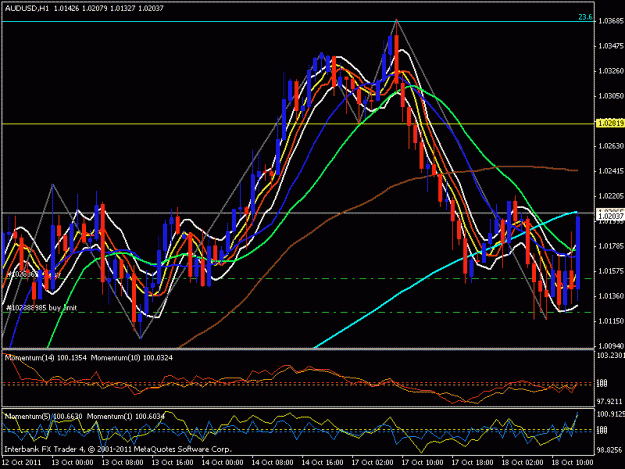Click the 1.02630 price axis label
625x469 pixels.
611,146
